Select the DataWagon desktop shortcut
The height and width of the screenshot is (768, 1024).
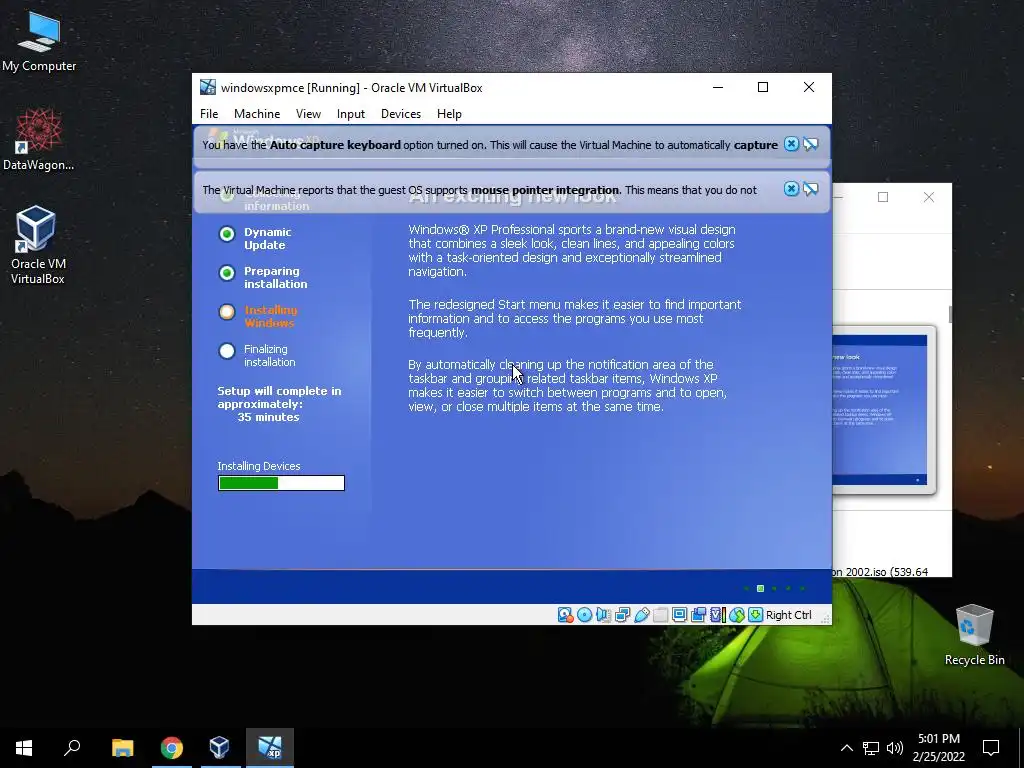tap(39, 140)
